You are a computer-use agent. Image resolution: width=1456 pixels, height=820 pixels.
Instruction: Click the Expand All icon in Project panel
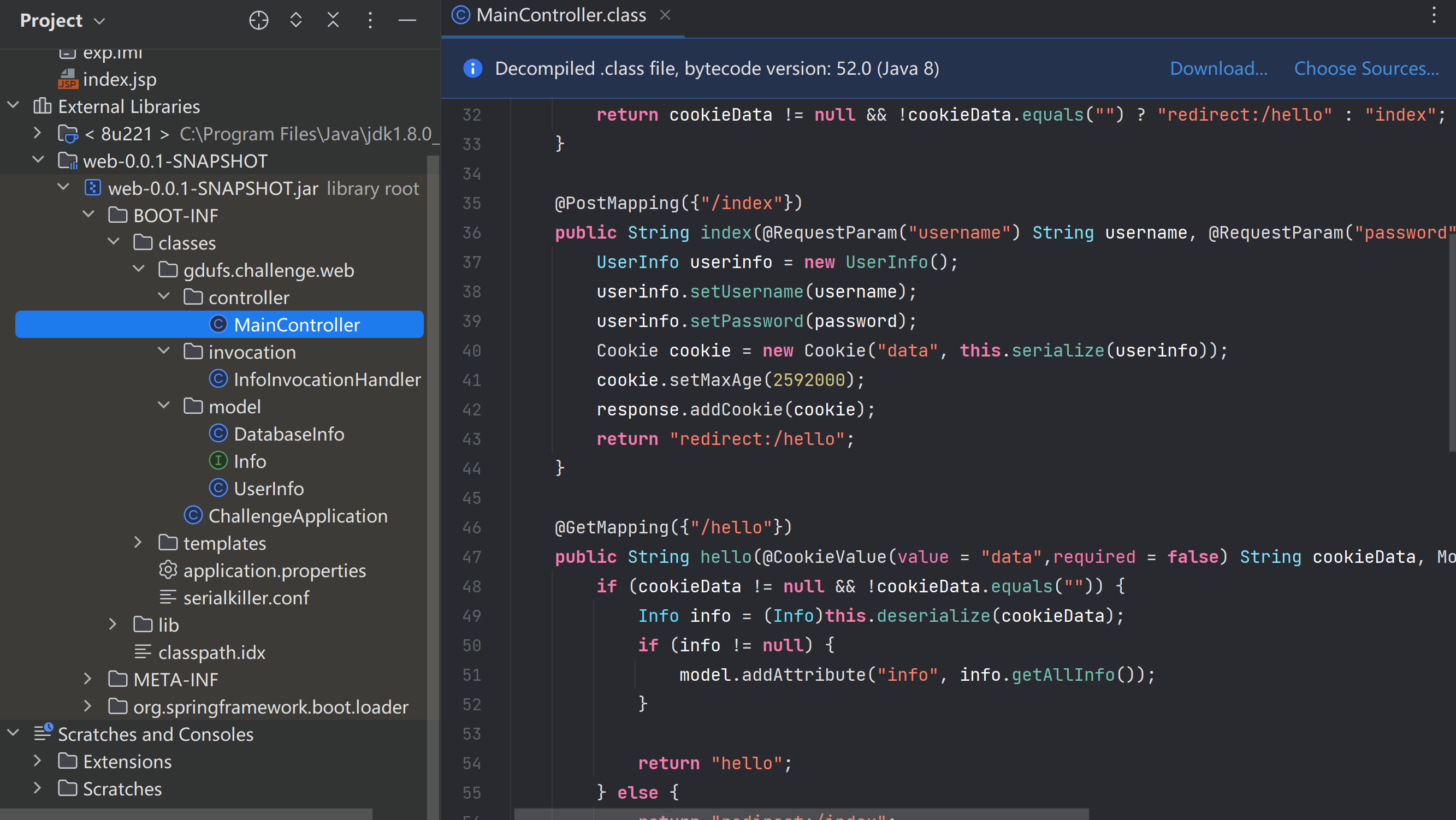pyautogui.click(x=295, y=20)
